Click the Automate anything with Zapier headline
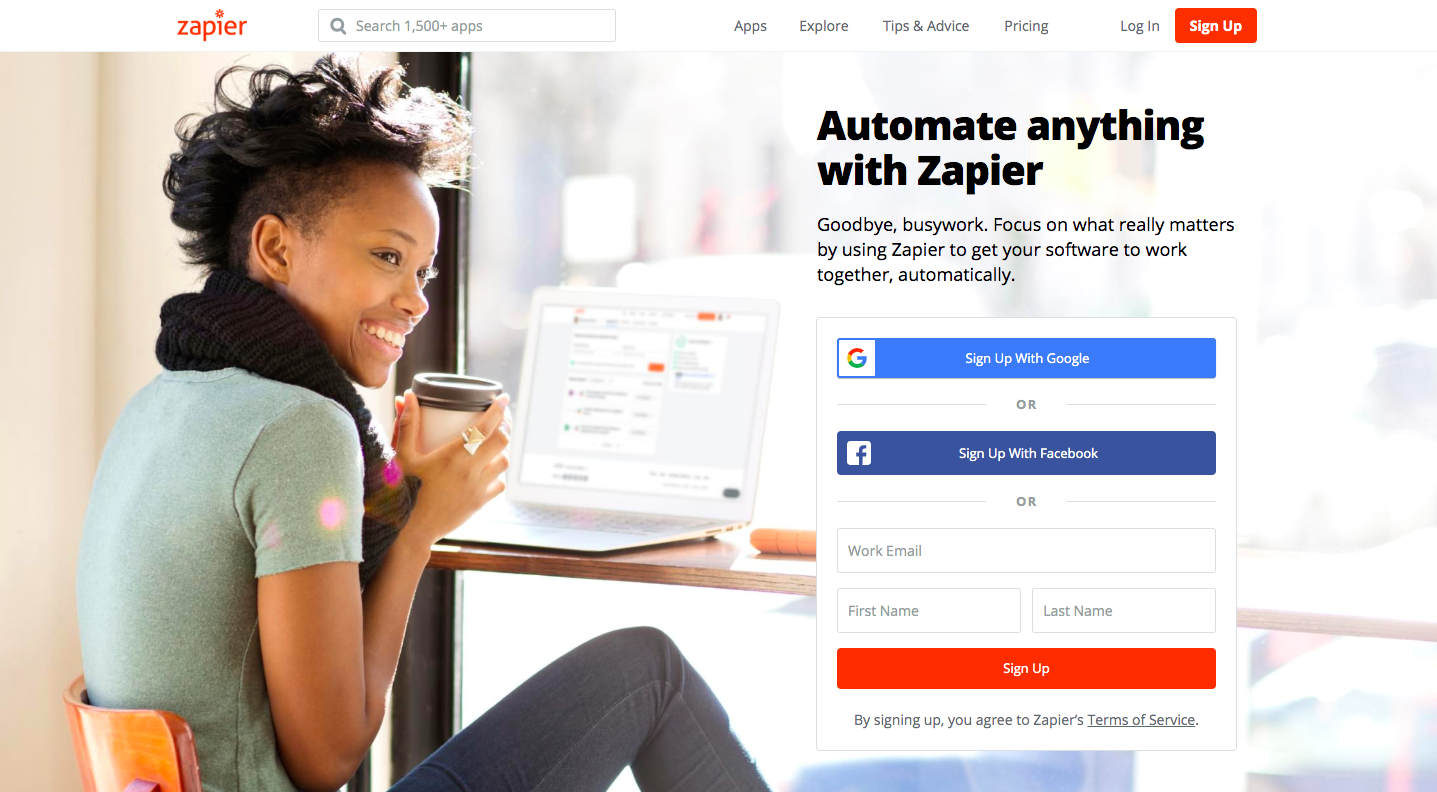The image size is (1437, 792). (1011, 148)
